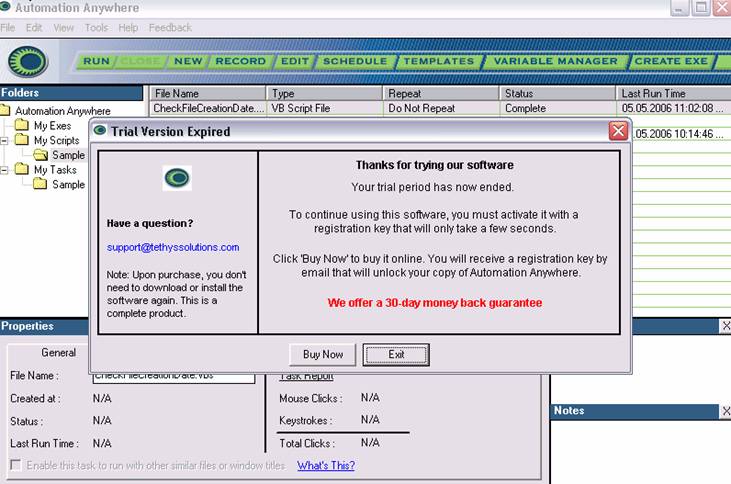The width and height of the screenshot is (731, 484).
Task: Click the open Sample folder icon under My Scripts
Action: tap(41, 154)
